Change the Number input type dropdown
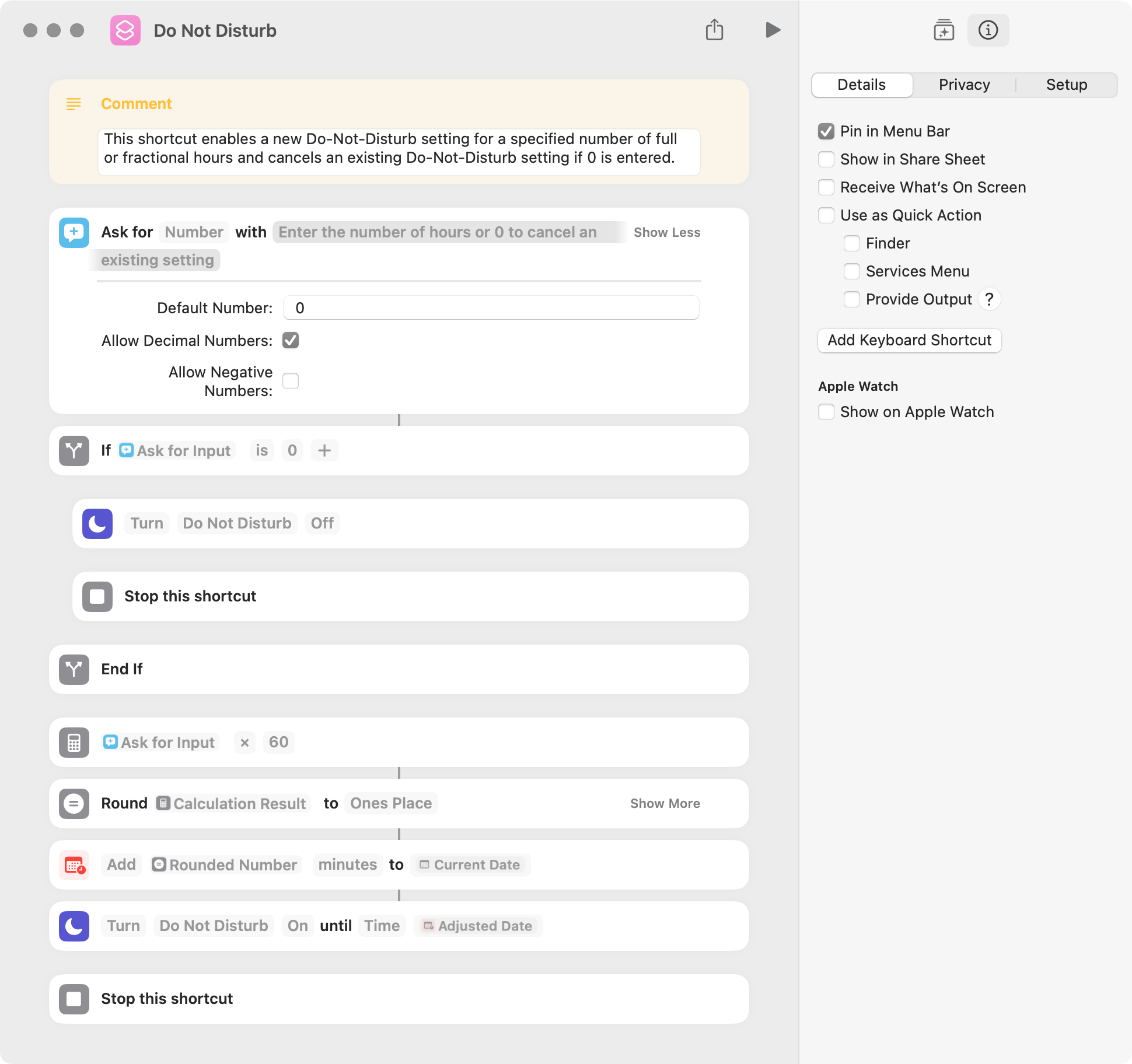The height and width of the screenshot is (1064, 1132). [x=194, y=232]
